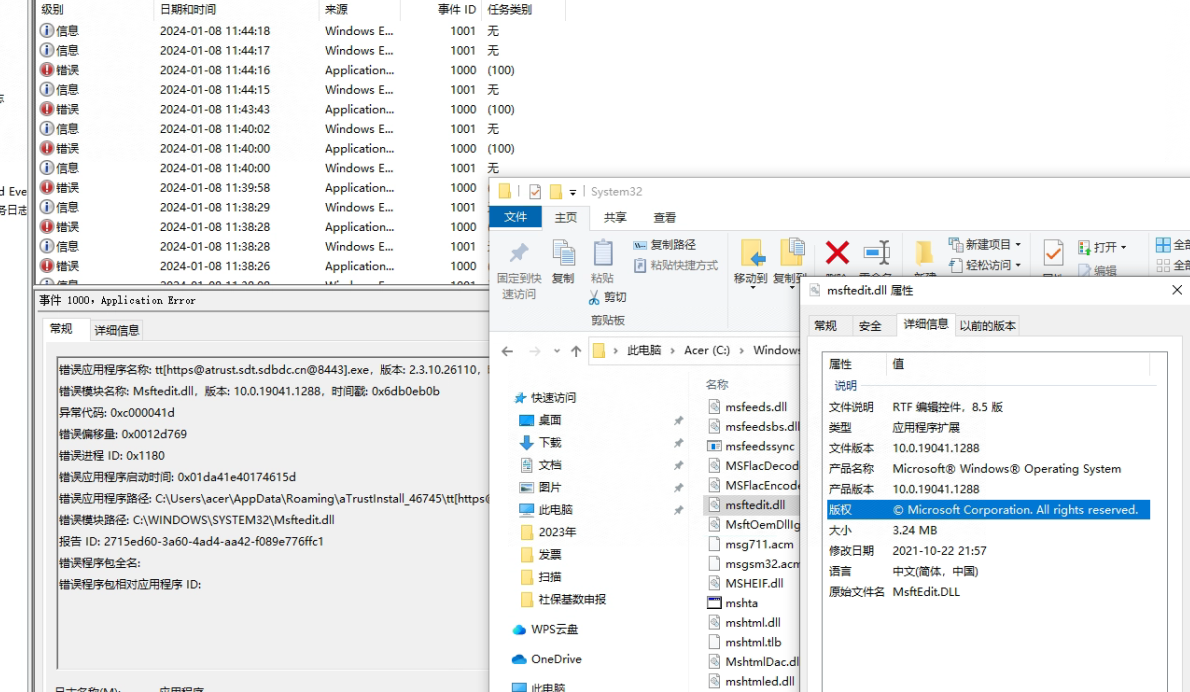
Task: Click the Paste clipboard icon
Action: point(602,254)
